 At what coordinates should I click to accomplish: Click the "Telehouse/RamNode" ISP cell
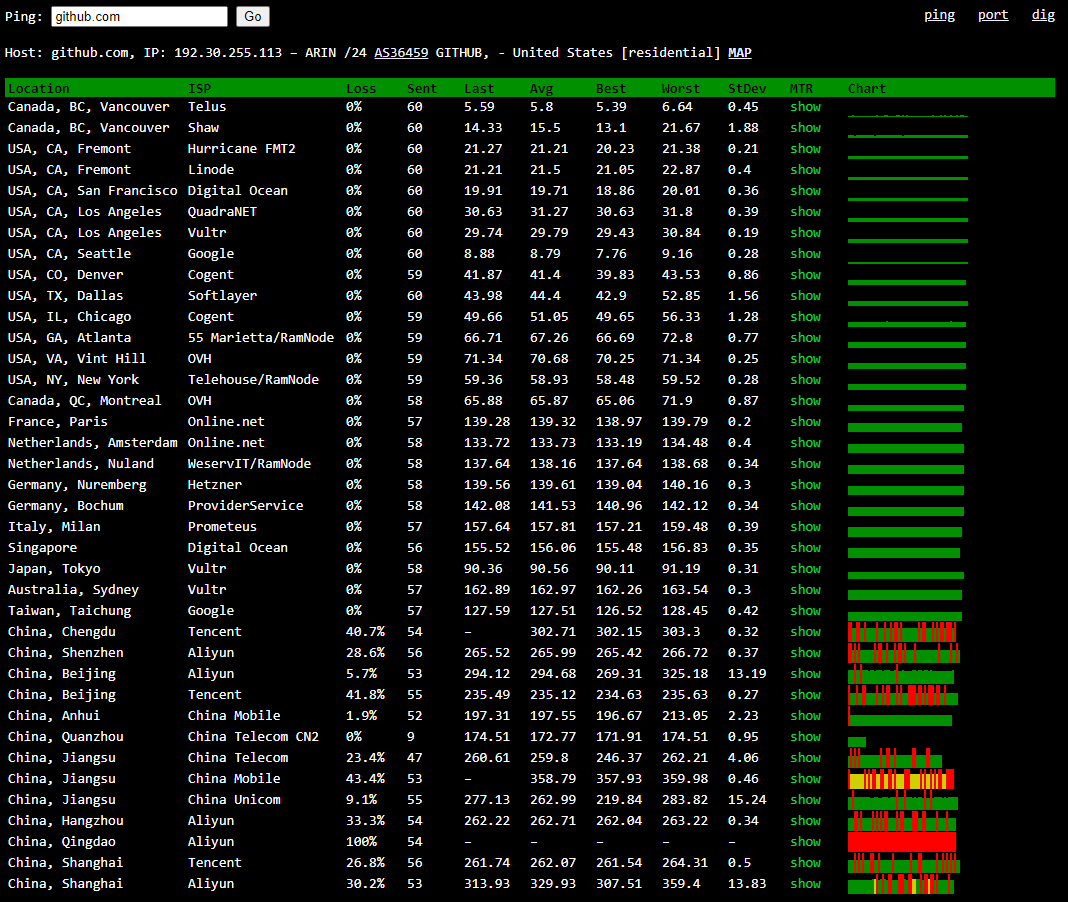(x=253, y=379)
